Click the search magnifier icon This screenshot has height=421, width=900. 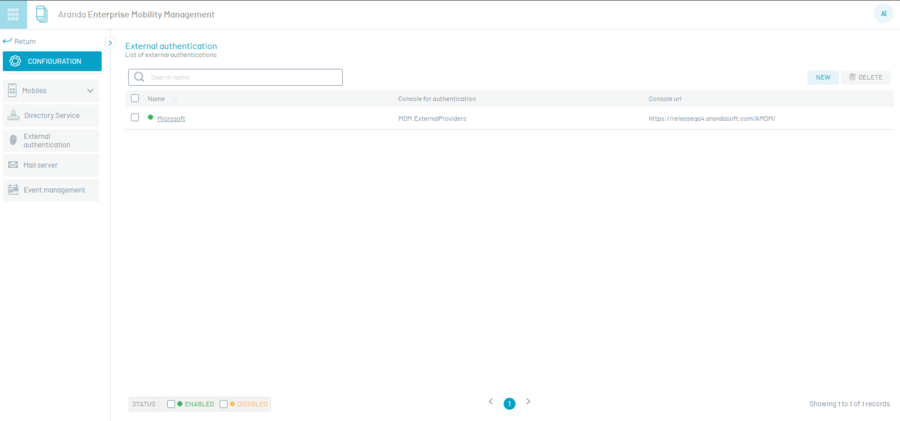pos(139,77)
